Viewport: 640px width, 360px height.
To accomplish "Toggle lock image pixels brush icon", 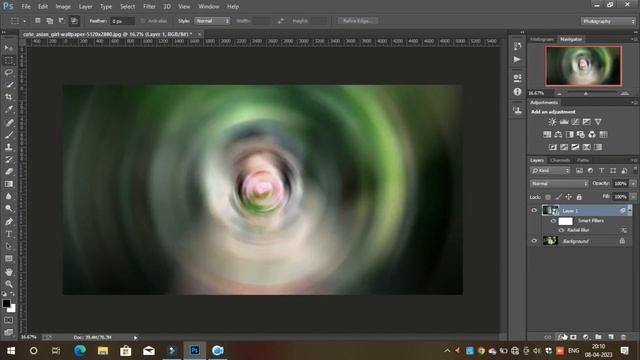I will point(558,197).
